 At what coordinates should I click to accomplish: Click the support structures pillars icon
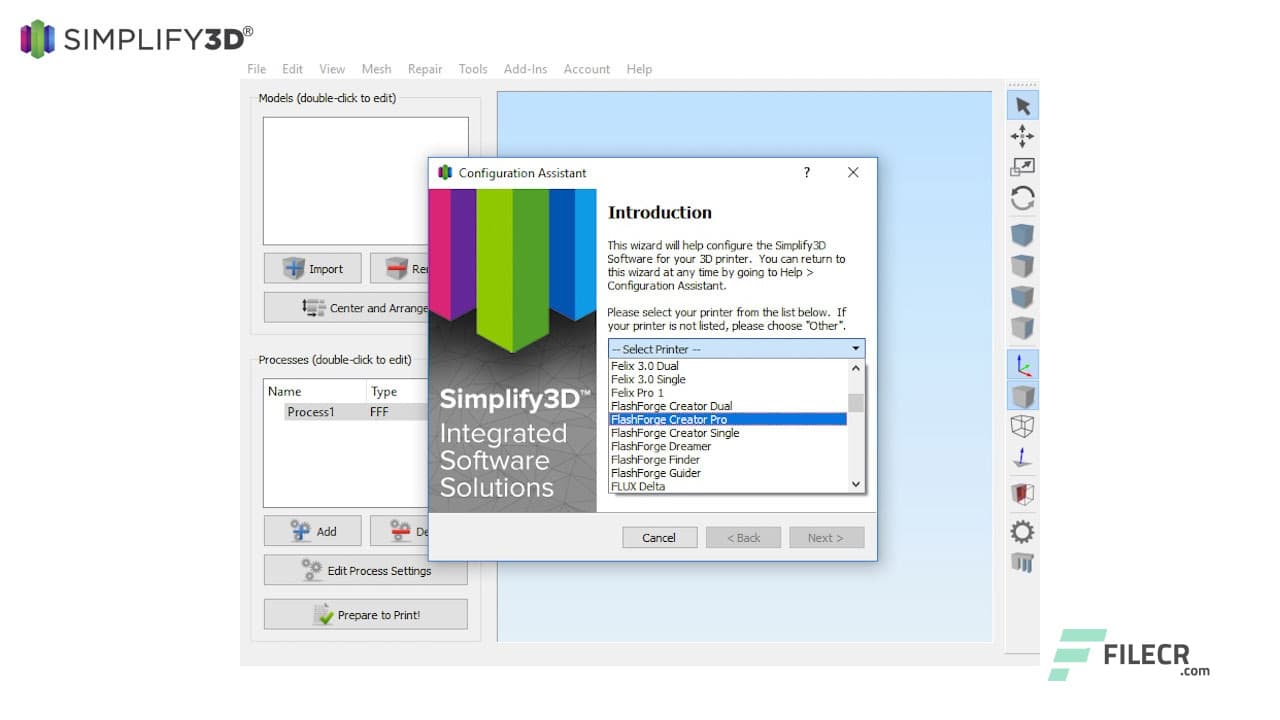[1022, 563]
